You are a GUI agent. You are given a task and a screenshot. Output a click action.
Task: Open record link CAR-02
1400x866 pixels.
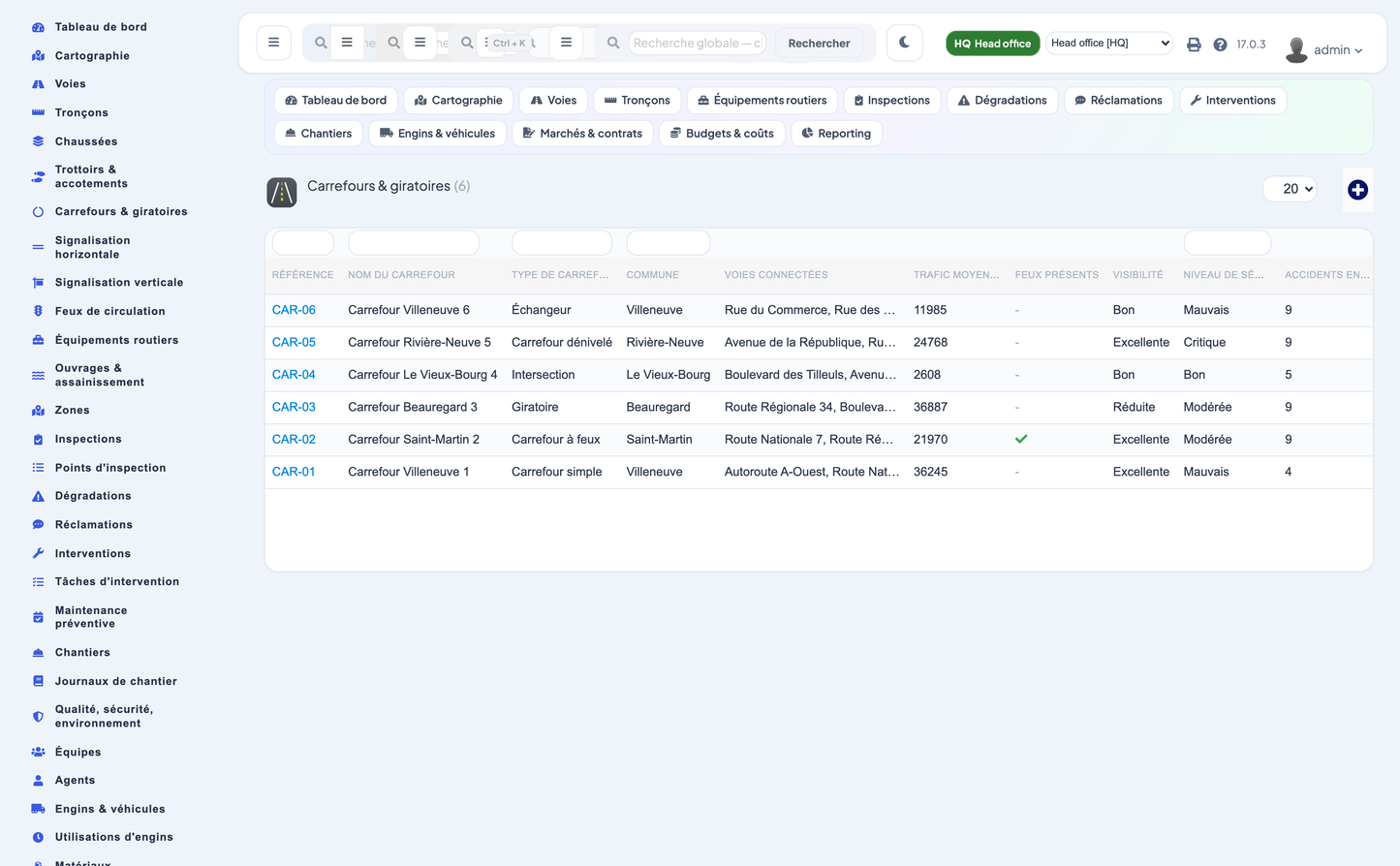[294, 440]
